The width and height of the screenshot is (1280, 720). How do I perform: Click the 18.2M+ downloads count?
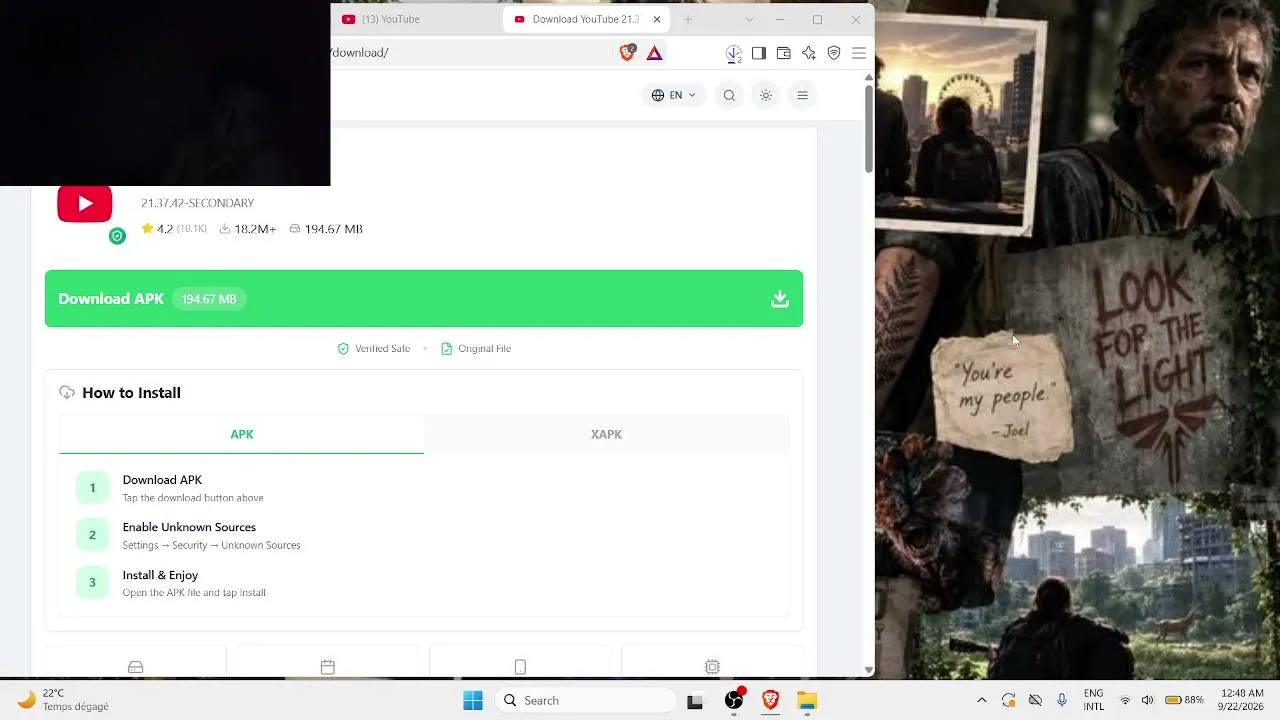pos(247,229)
